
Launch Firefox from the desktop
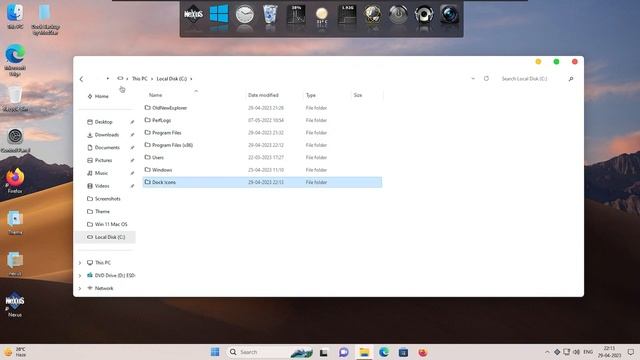15,180
